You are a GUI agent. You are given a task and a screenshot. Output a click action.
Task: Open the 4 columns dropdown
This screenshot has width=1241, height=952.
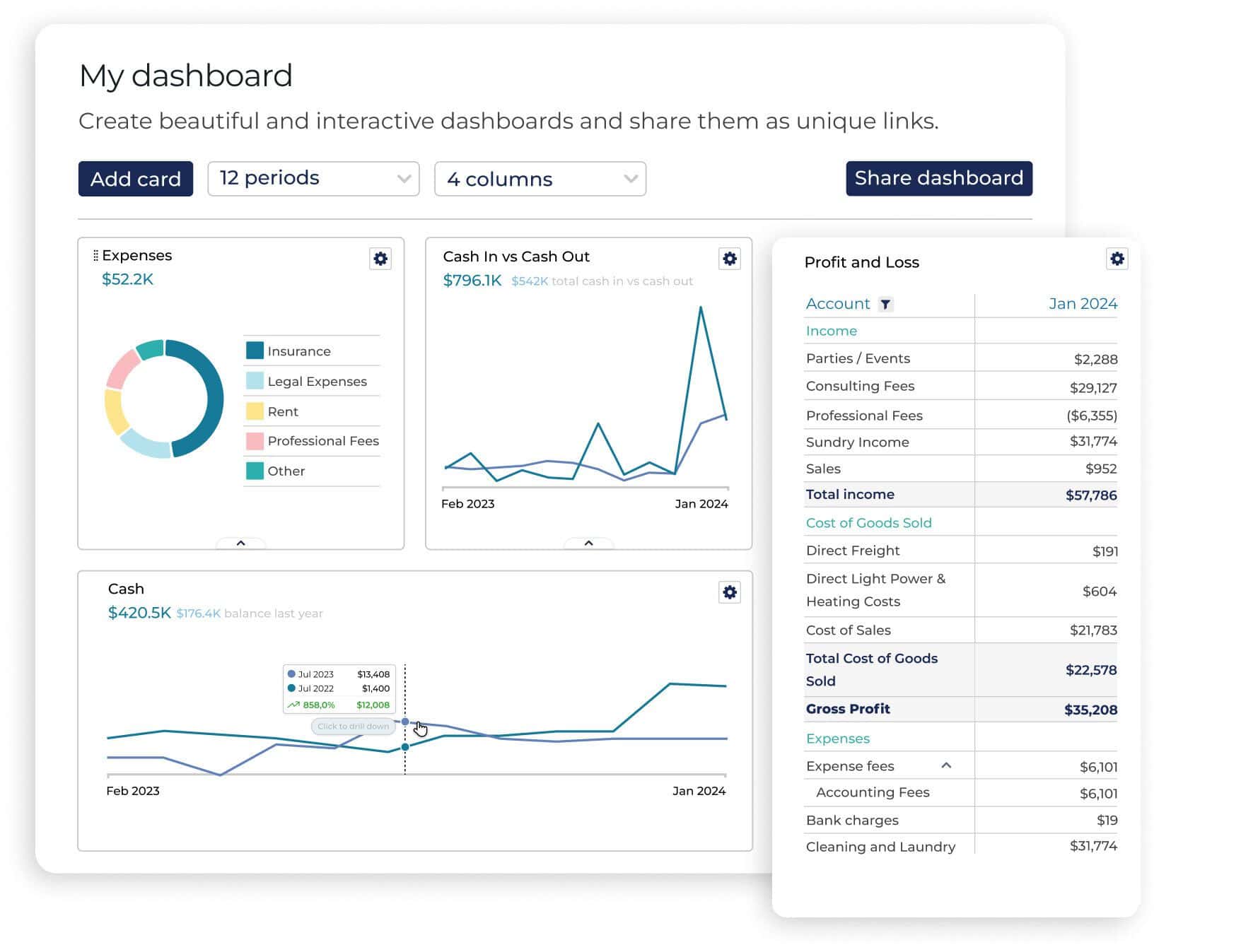(x=540, y=179)
